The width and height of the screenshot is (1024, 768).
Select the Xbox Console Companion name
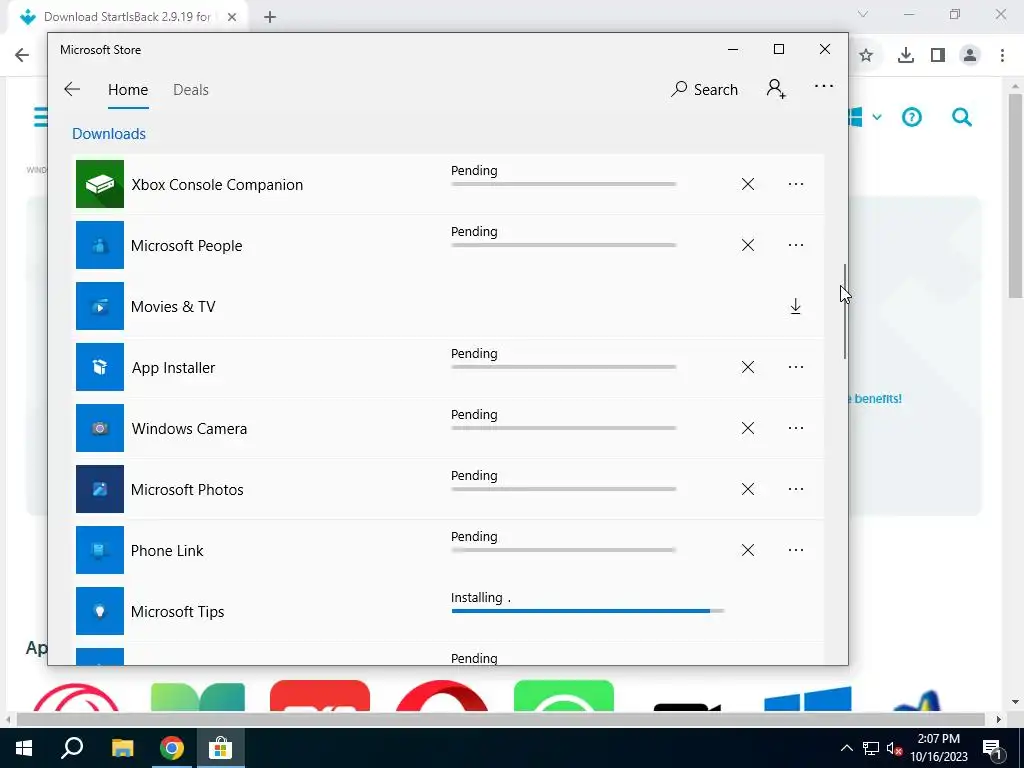[x=217, y=185]
